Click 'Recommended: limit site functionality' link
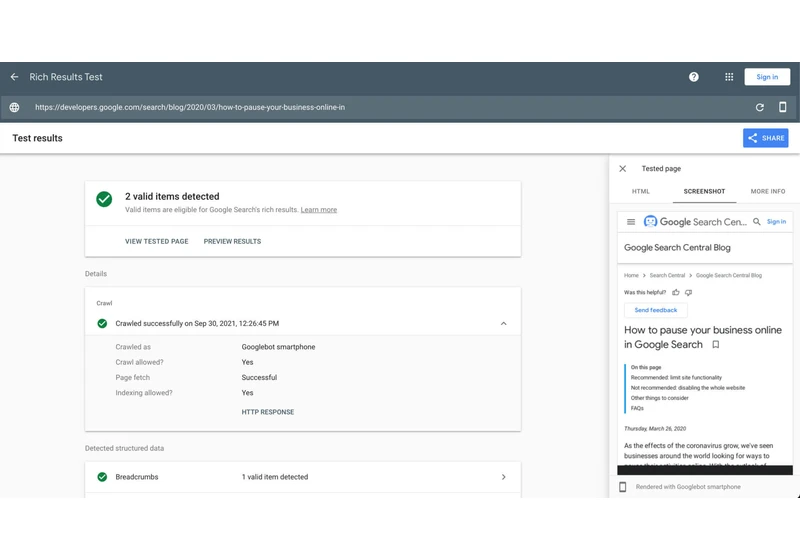This screenshot has width=800, height=560. tap(676, 377)
